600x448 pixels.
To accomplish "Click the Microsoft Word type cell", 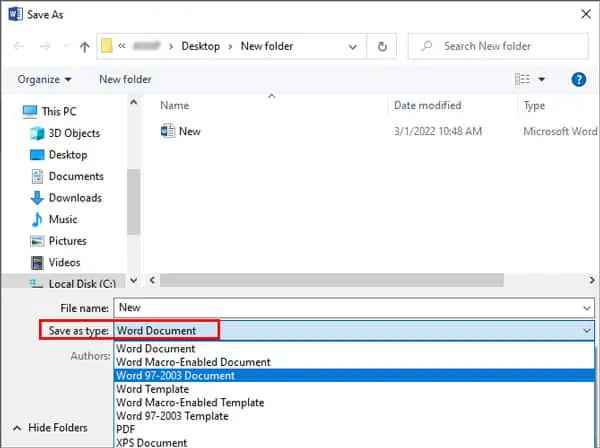I will 560,131.
